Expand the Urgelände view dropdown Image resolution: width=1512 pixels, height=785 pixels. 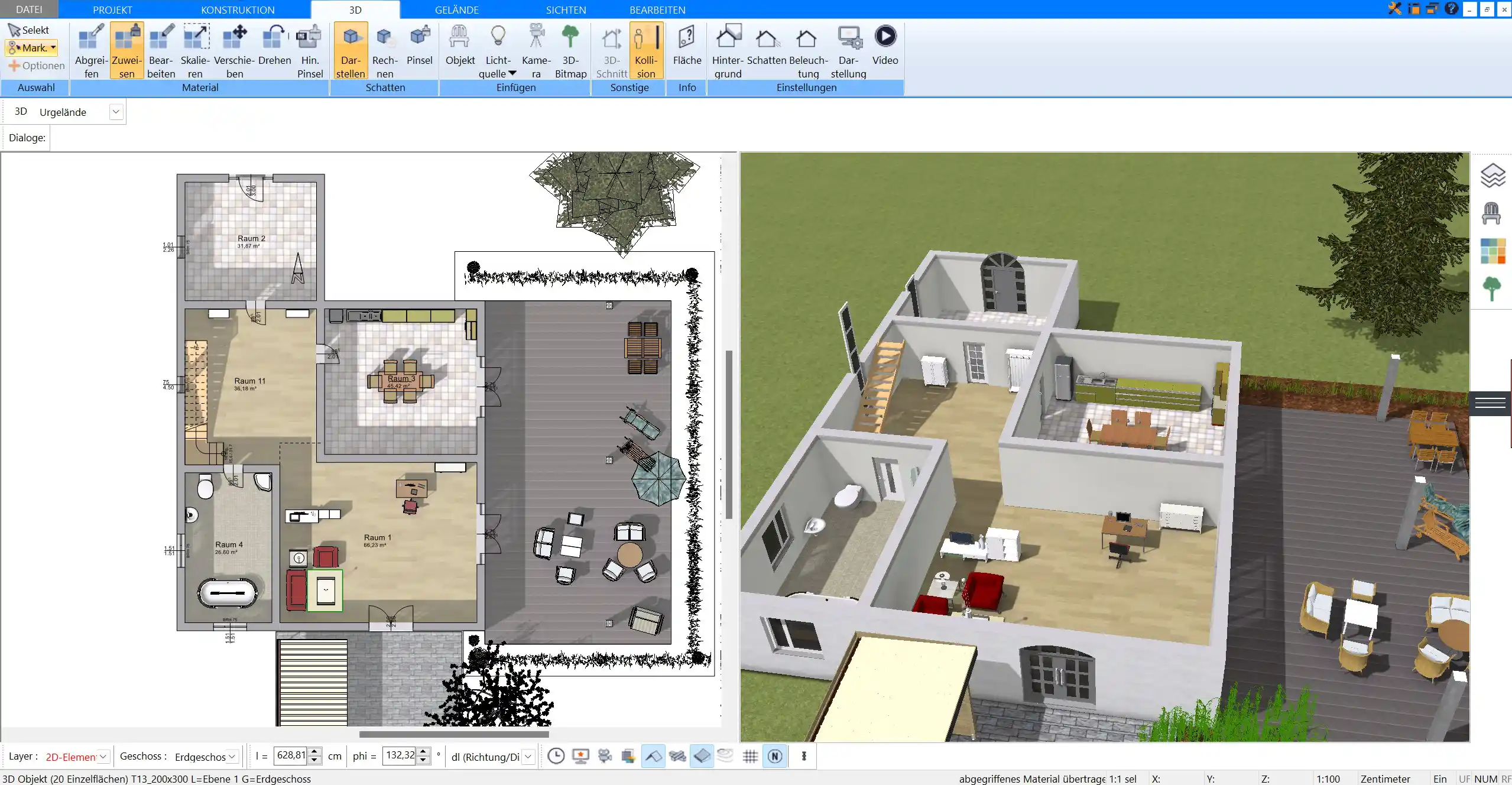click(116, 112)
